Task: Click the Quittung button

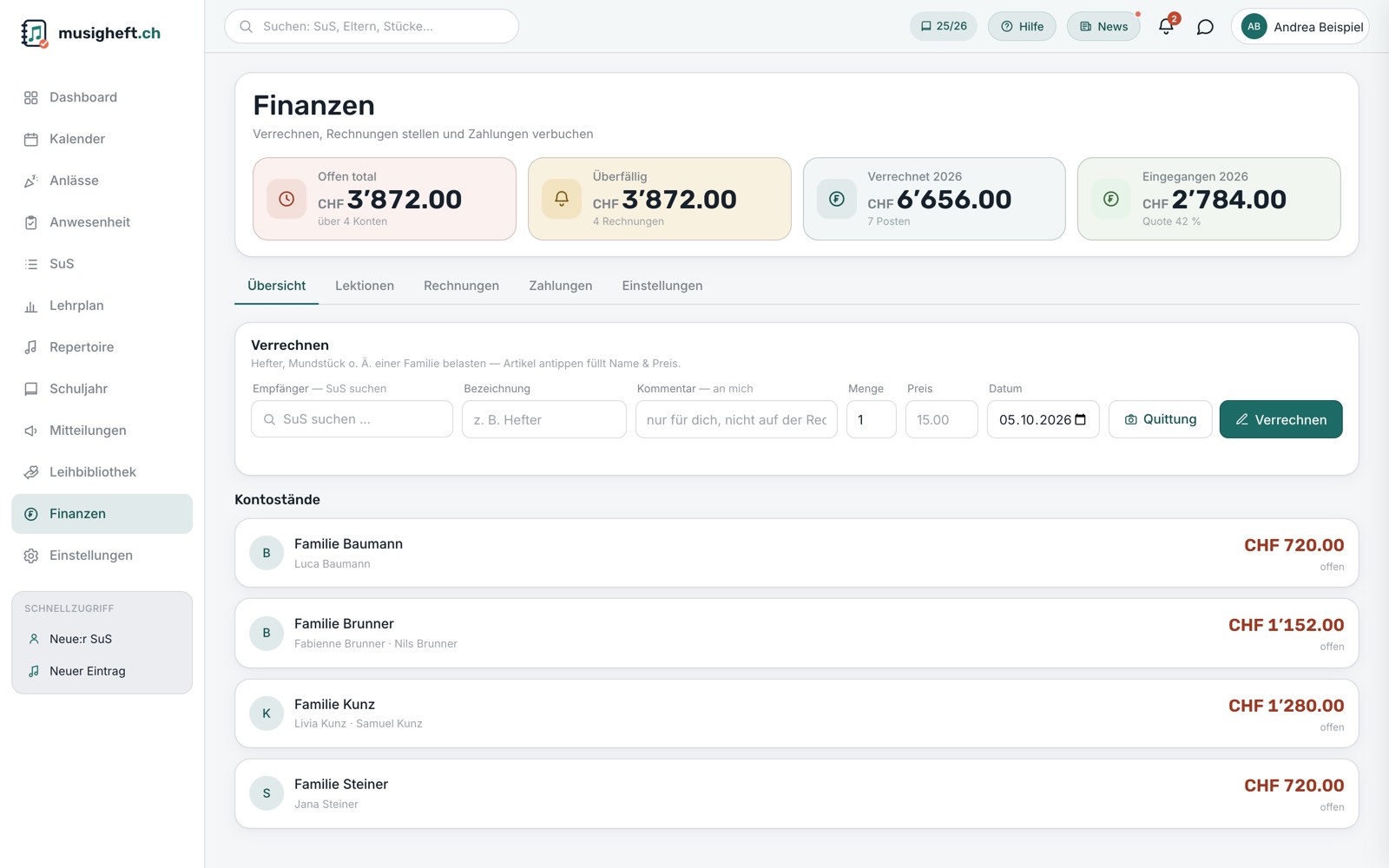Action: click(1160, 419)
